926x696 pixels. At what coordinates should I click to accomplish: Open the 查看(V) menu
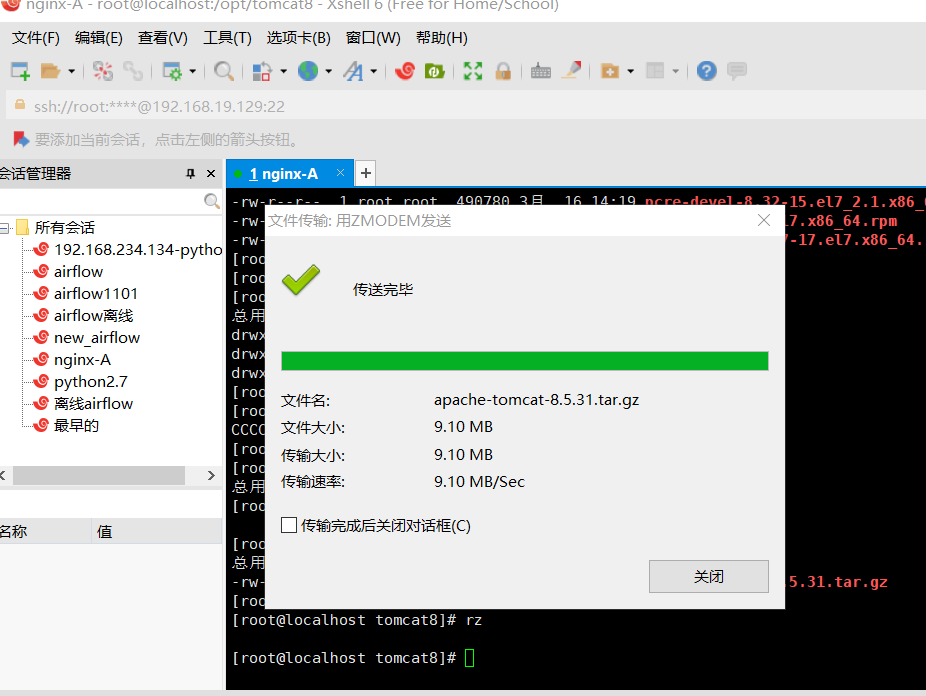[x=162, y=38]
